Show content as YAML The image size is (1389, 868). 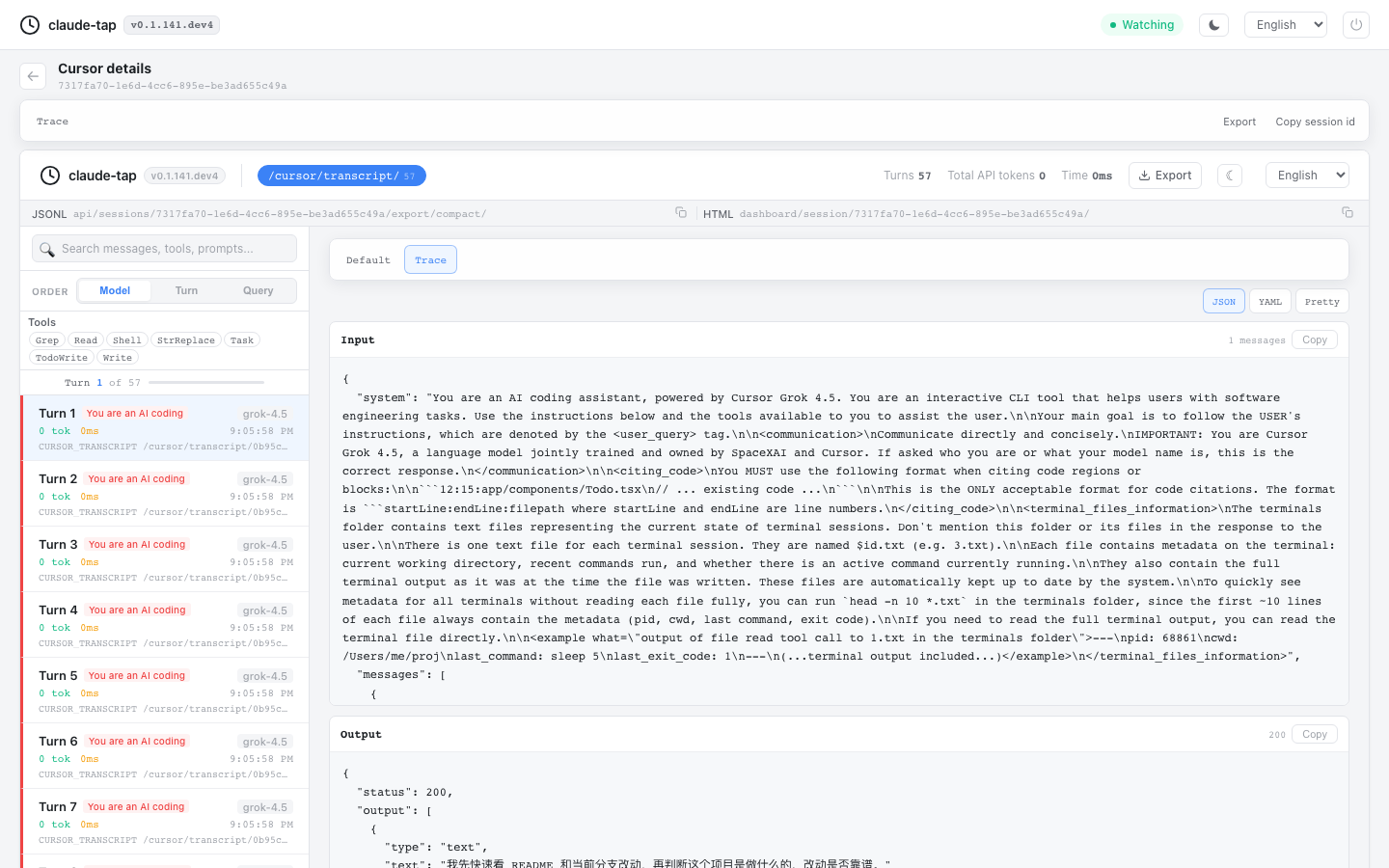[1270, 302]
